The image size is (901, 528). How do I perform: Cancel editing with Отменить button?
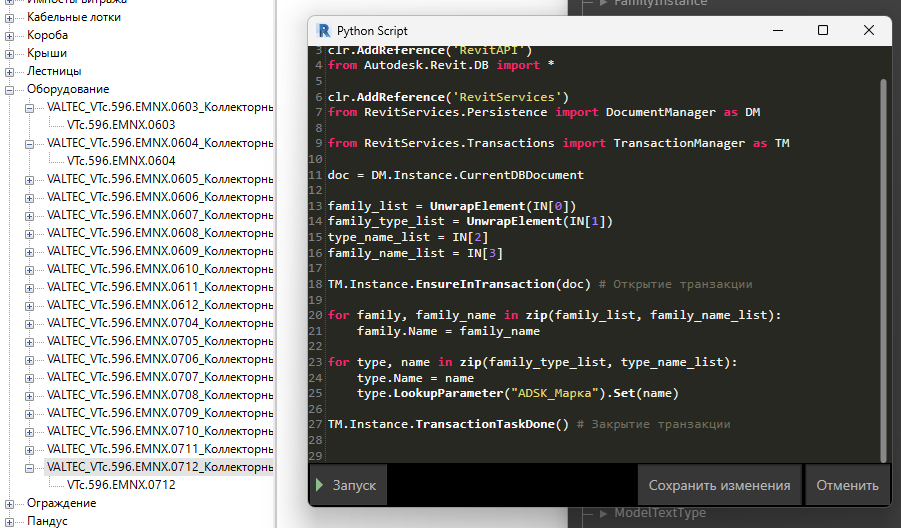click(x=847, y=485)
